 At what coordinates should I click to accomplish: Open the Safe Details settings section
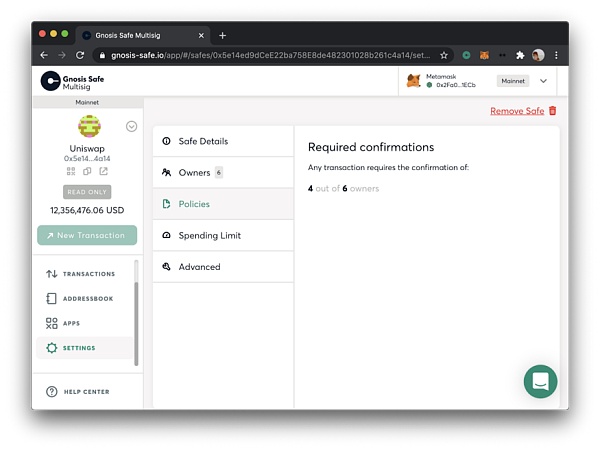[x=222, y=141]
